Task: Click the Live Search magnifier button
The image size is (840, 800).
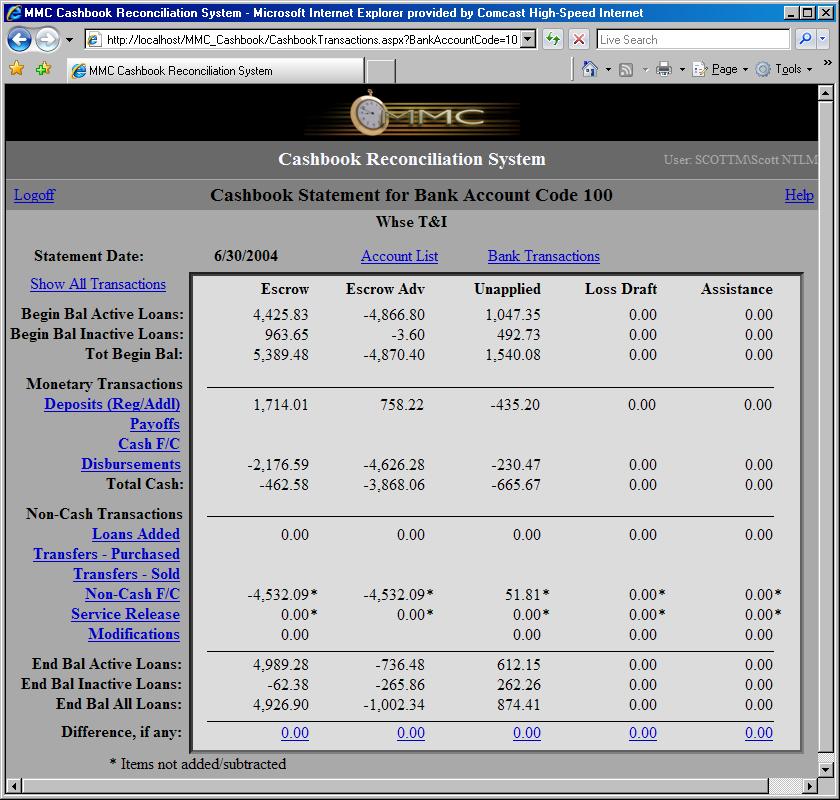Action: click(805, 40)
